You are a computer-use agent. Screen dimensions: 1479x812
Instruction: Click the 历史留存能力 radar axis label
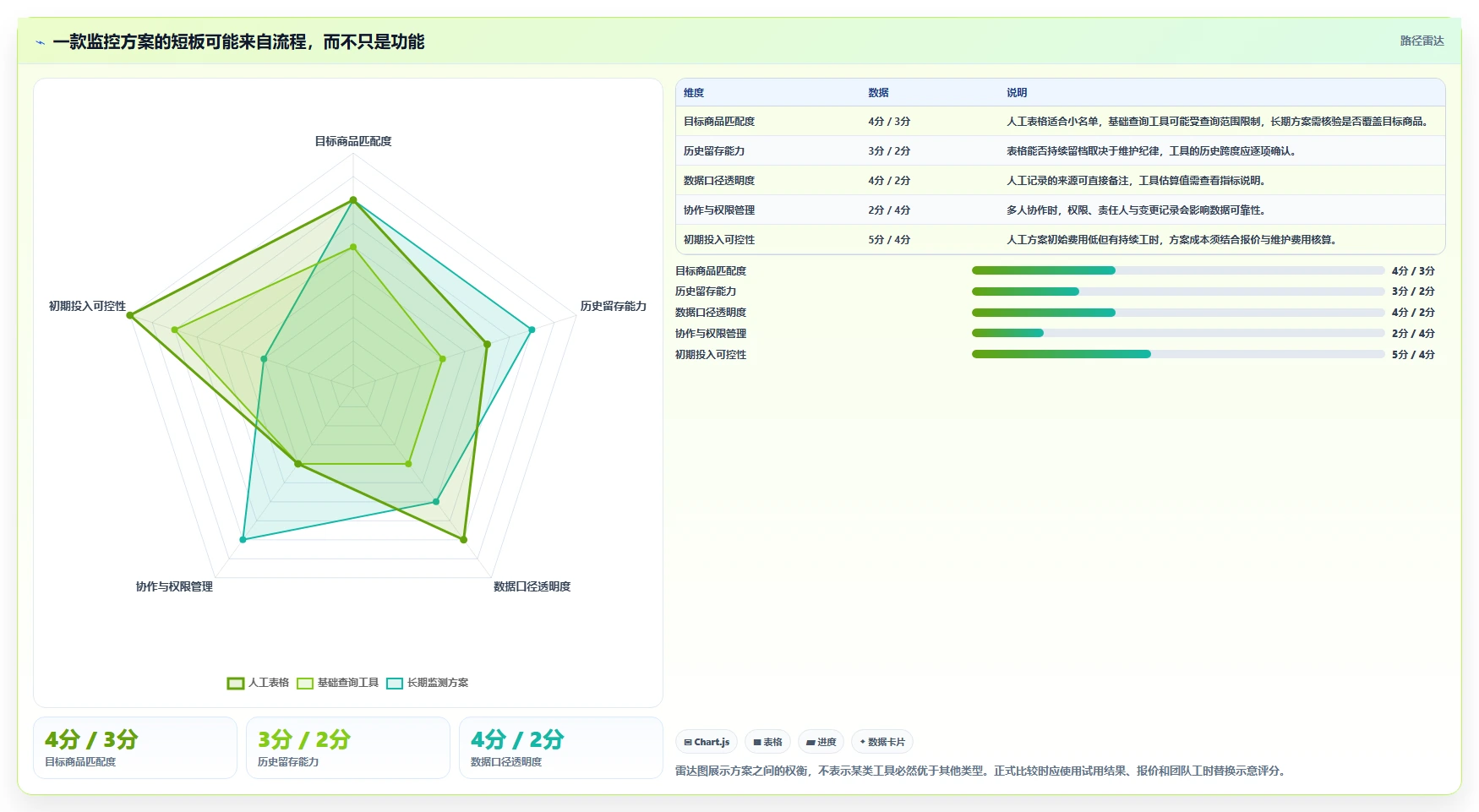[614, 306]
